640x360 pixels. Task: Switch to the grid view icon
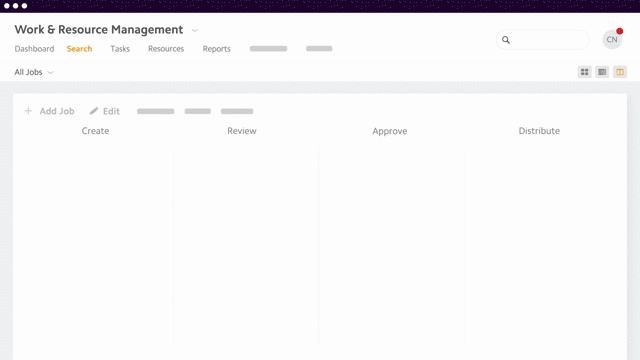click(584, 72)
